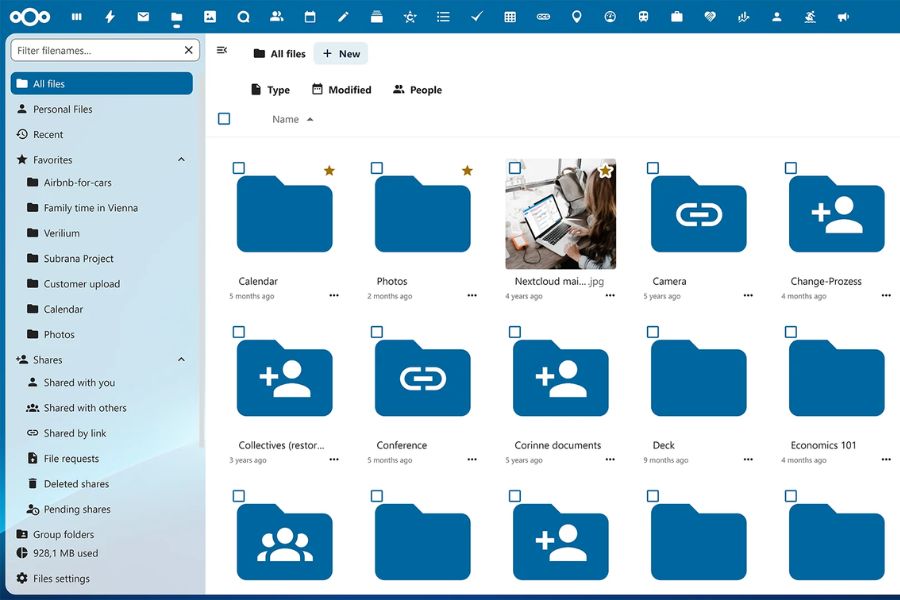Open the Announcements megaphone app
Viewport: 900px width, 600px height.
843,17
